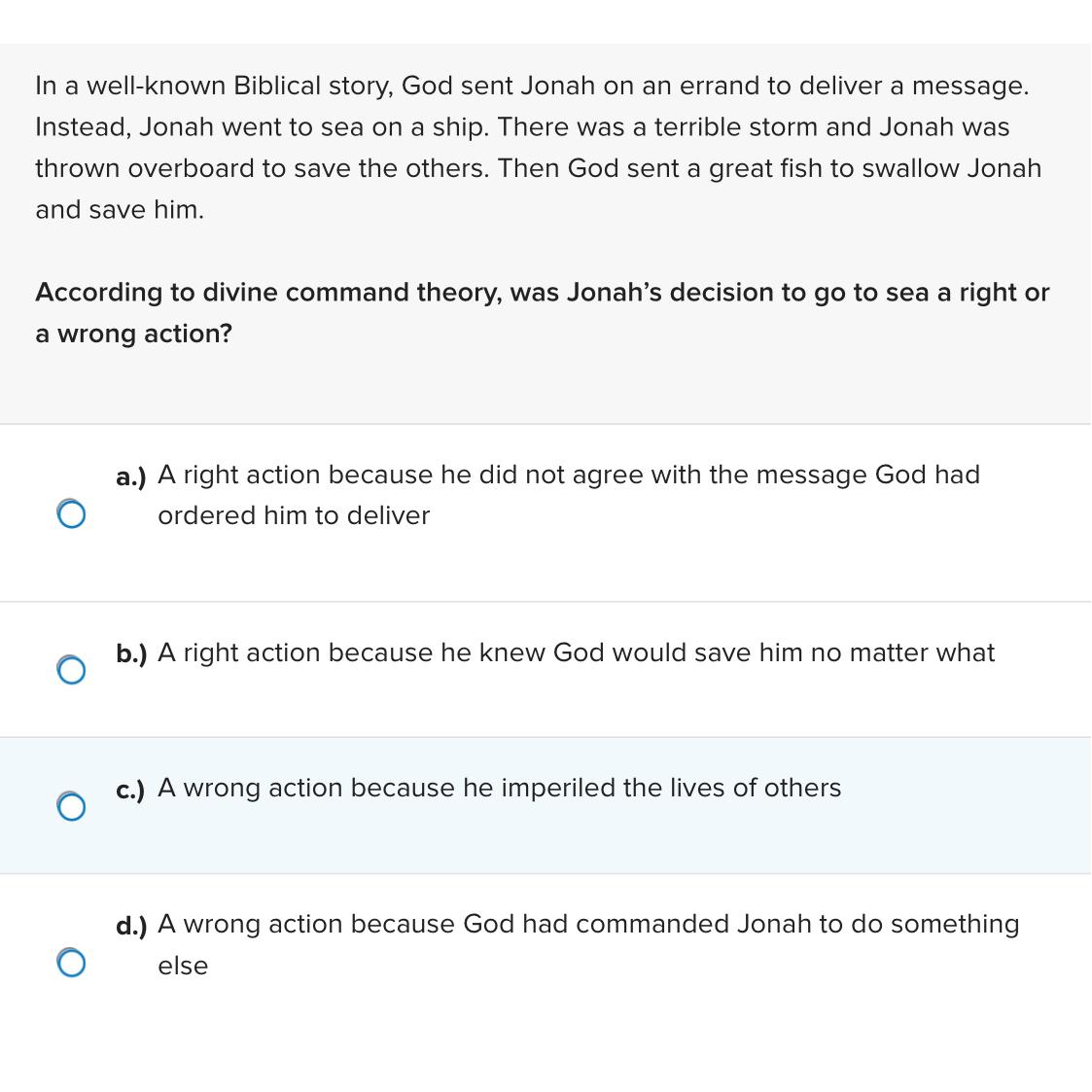Screen dimensions: 1092x1092
Task: Click the Jonah story paragraph text
Action: pos(538,147)
